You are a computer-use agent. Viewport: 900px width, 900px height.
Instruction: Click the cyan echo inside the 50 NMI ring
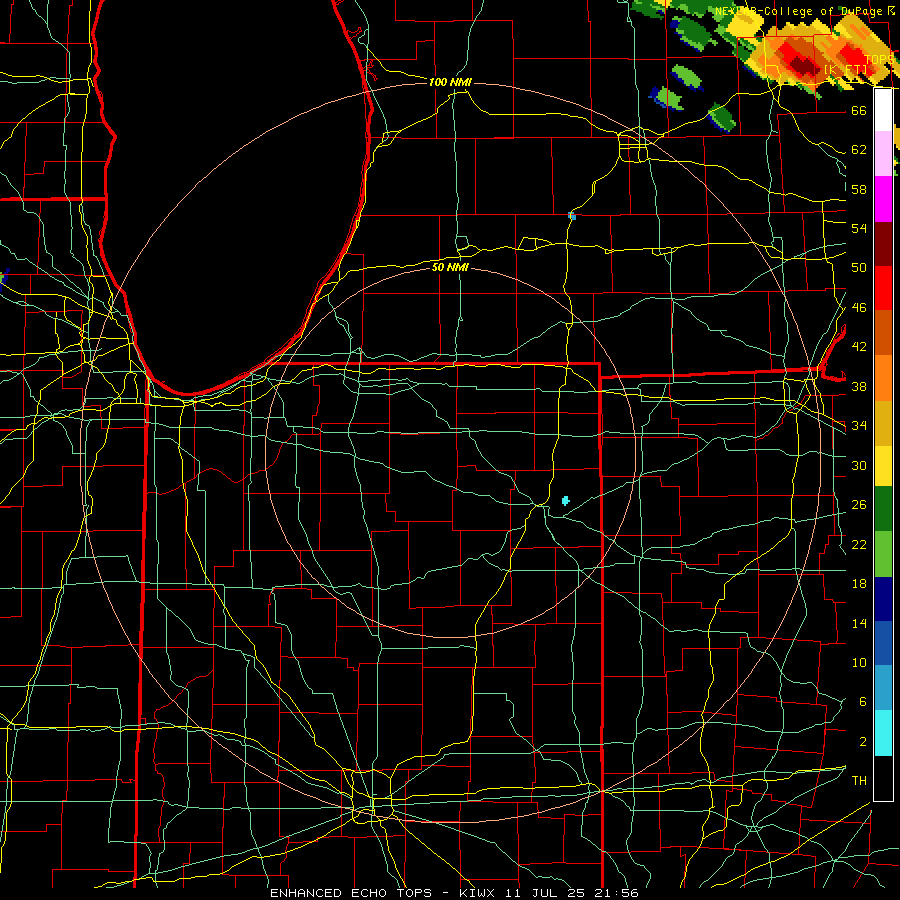point(565,501)
